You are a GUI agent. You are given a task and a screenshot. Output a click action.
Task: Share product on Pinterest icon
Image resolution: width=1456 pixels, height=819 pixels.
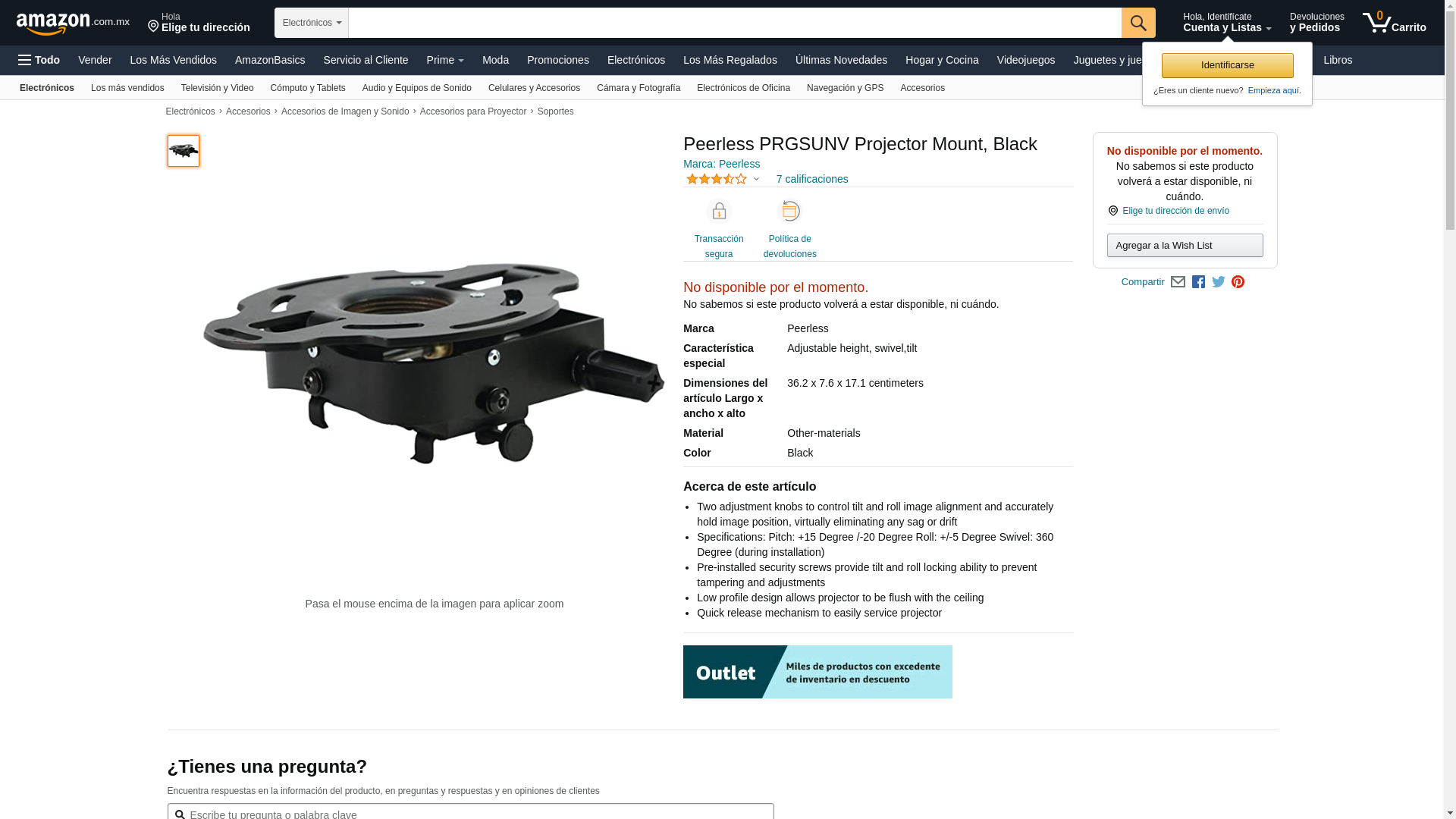point(1238,282)
